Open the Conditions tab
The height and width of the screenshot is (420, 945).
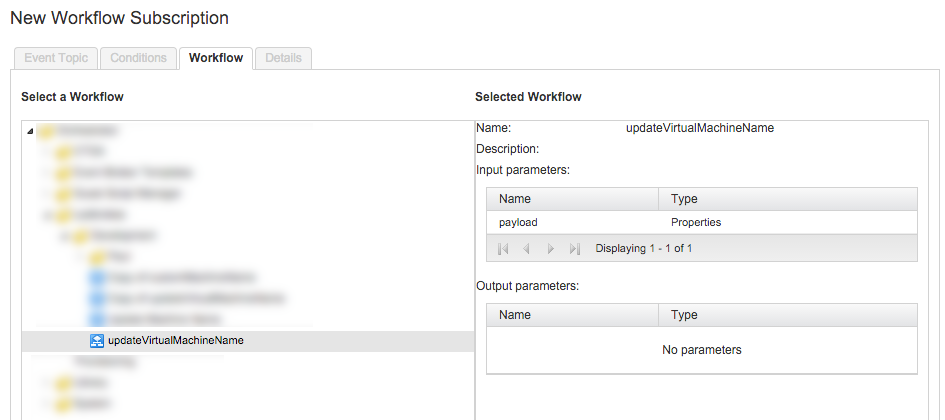(138, 58)
